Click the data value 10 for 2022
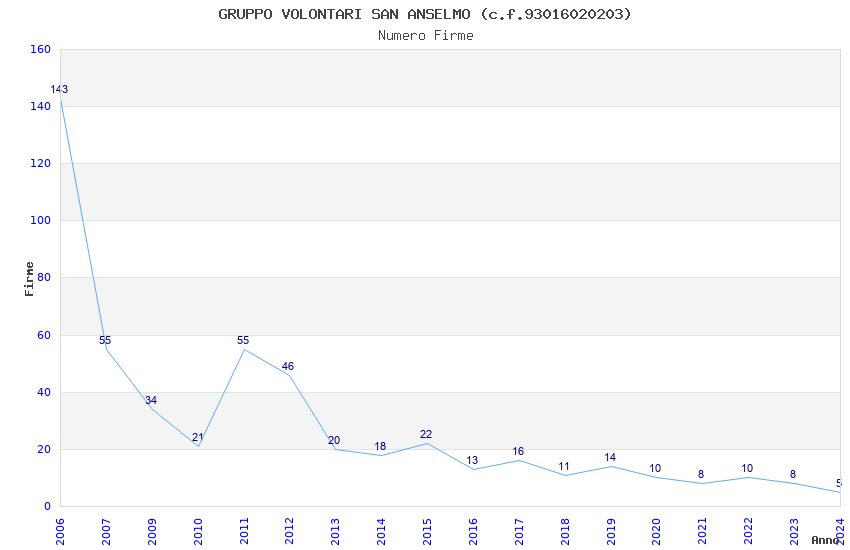Image resolution: width=850 pixels, height=550 pixels. pos(747,469)
